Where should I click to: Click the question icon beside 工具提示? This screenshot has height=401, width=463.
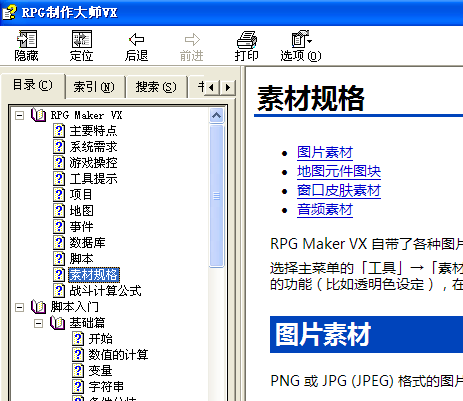59,179
